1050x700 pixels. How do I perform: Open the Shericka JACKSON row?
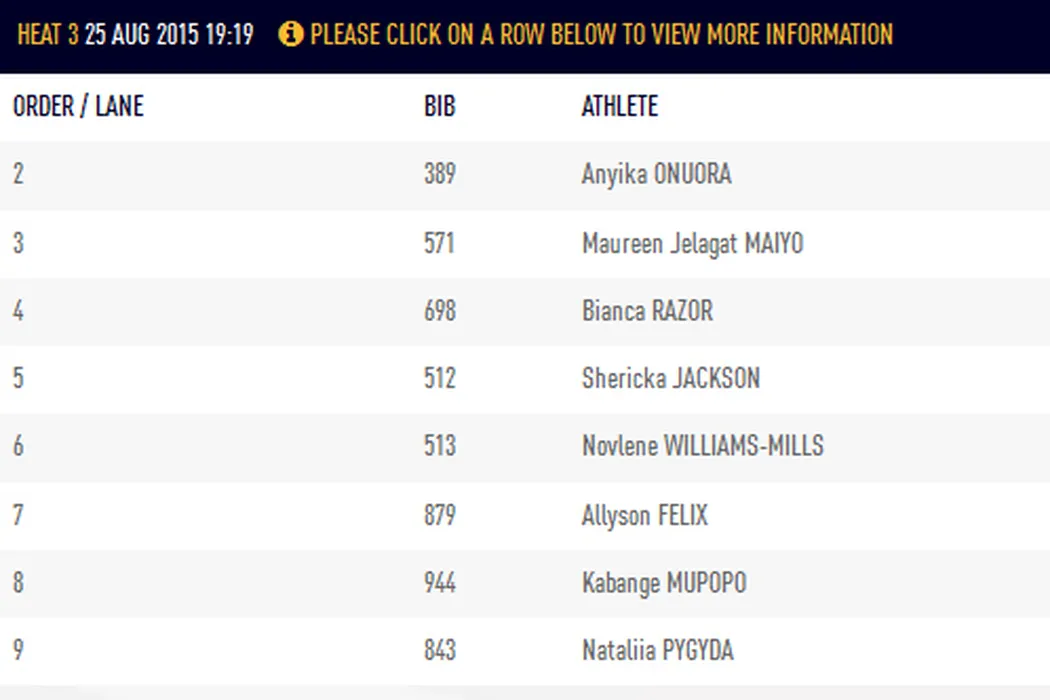670,378
